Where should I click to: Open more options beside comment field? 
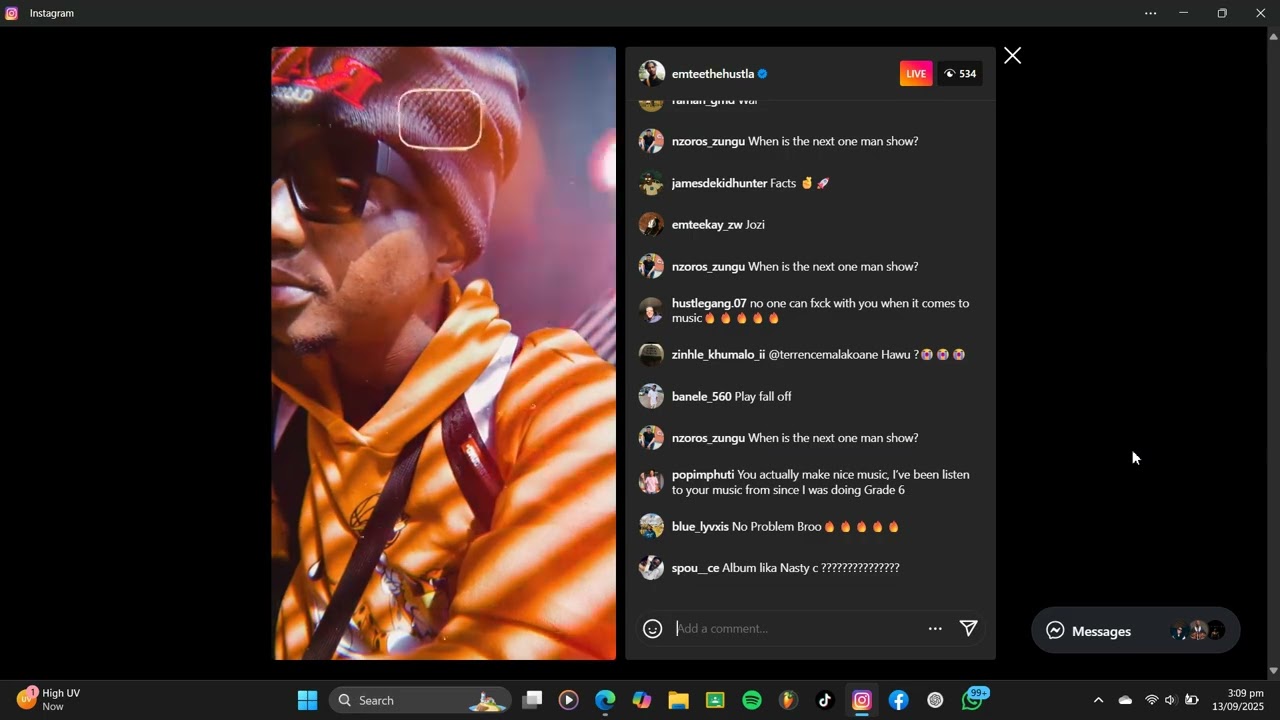point(935,629)
